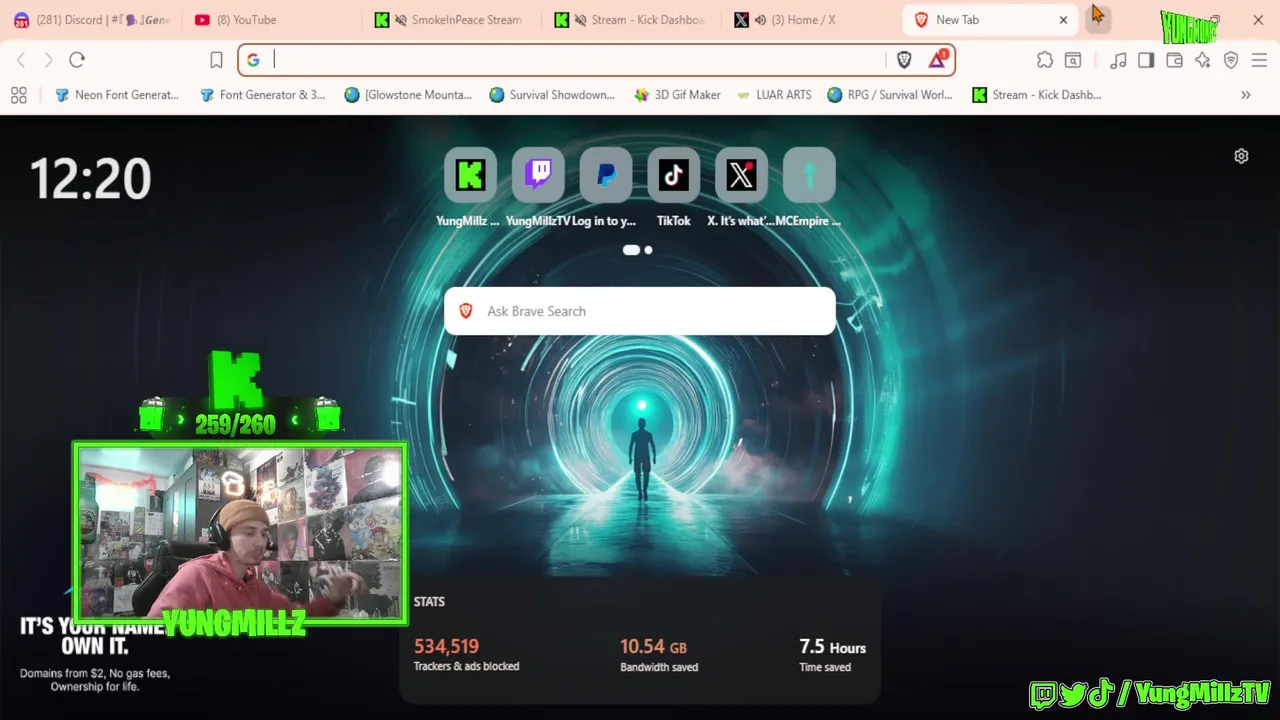Open 3D Gif Maker bookmark
The height and width of the screenshot is (720, 1280).
click(x=677, y=95)
